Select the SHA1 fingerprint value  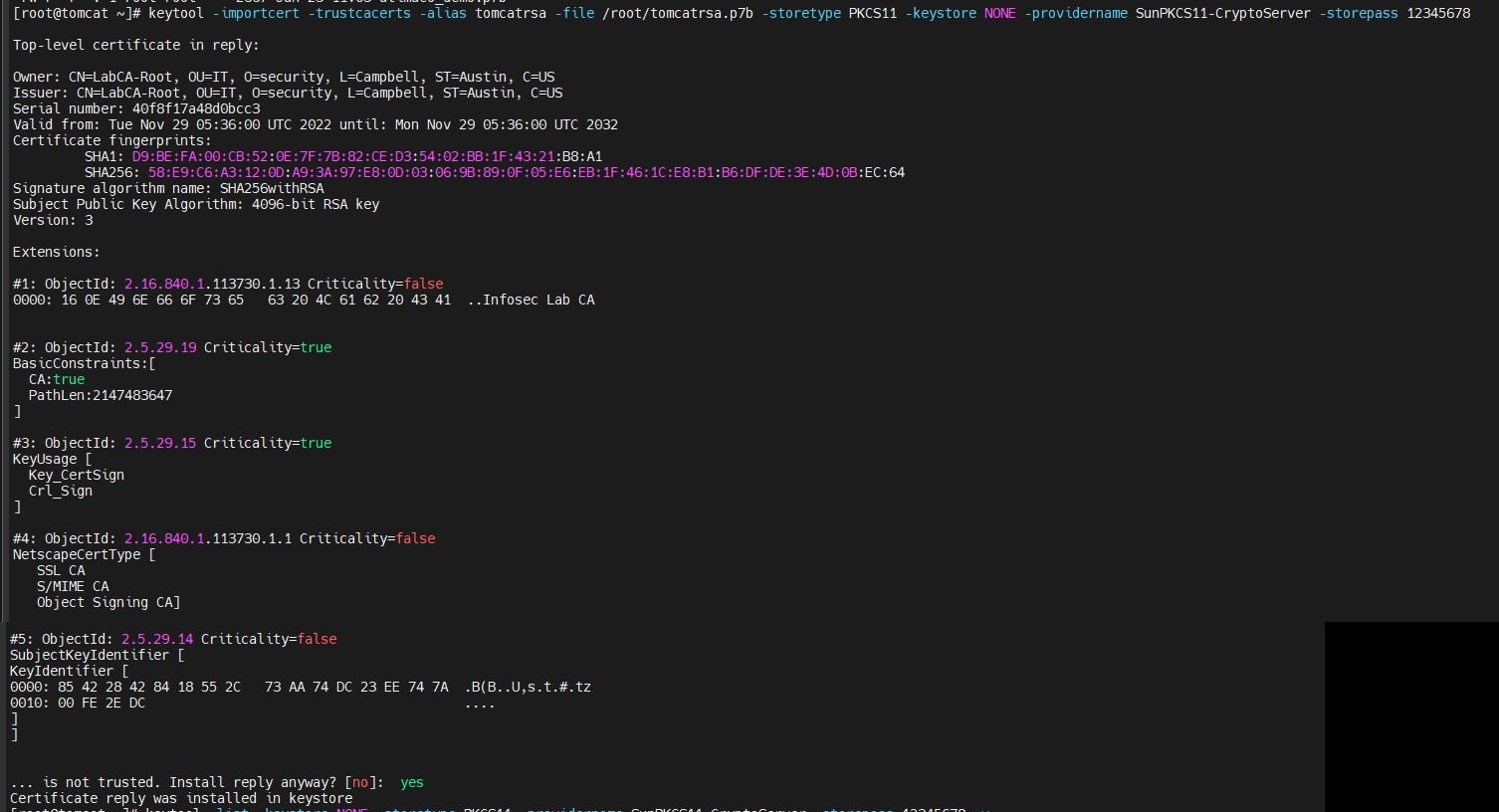click(367, 156)
